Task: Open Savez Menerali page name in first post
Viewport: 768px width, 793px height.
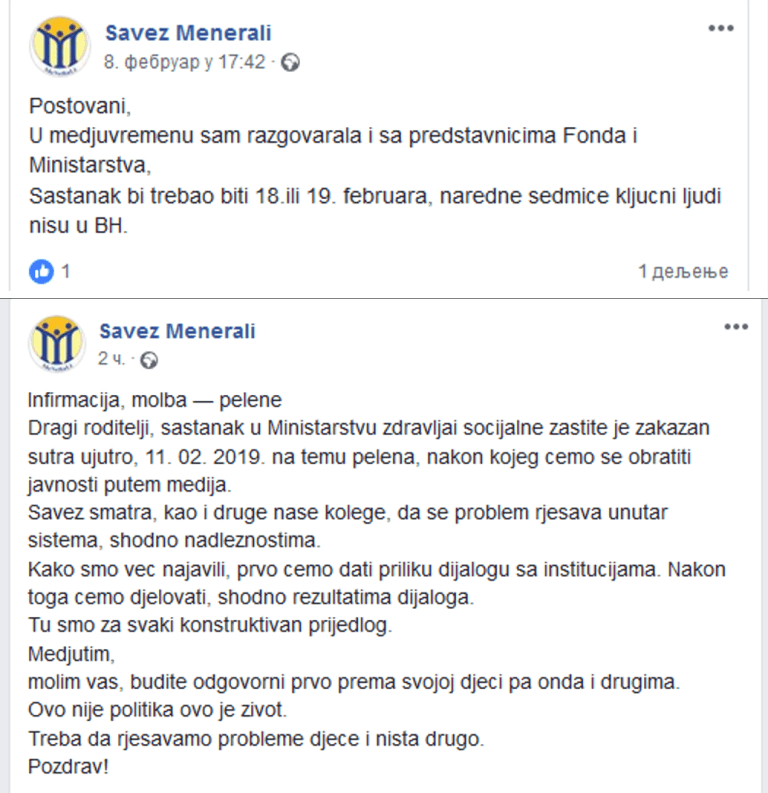Action: (x=188, y=33)
